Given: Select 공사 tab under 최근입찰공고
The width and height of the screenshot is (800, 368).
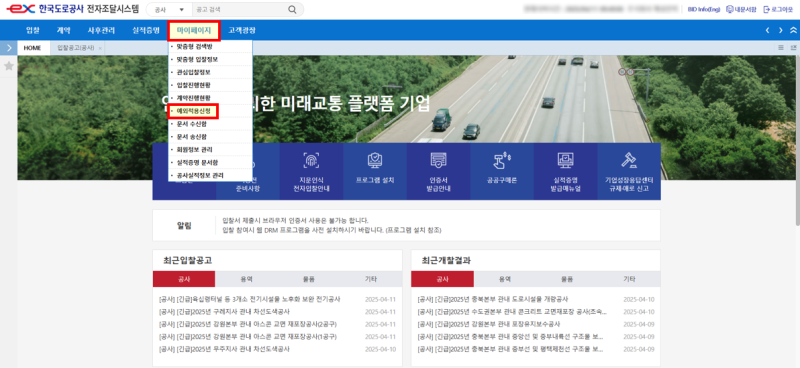Looking at the screenshot, I should 184,279.
